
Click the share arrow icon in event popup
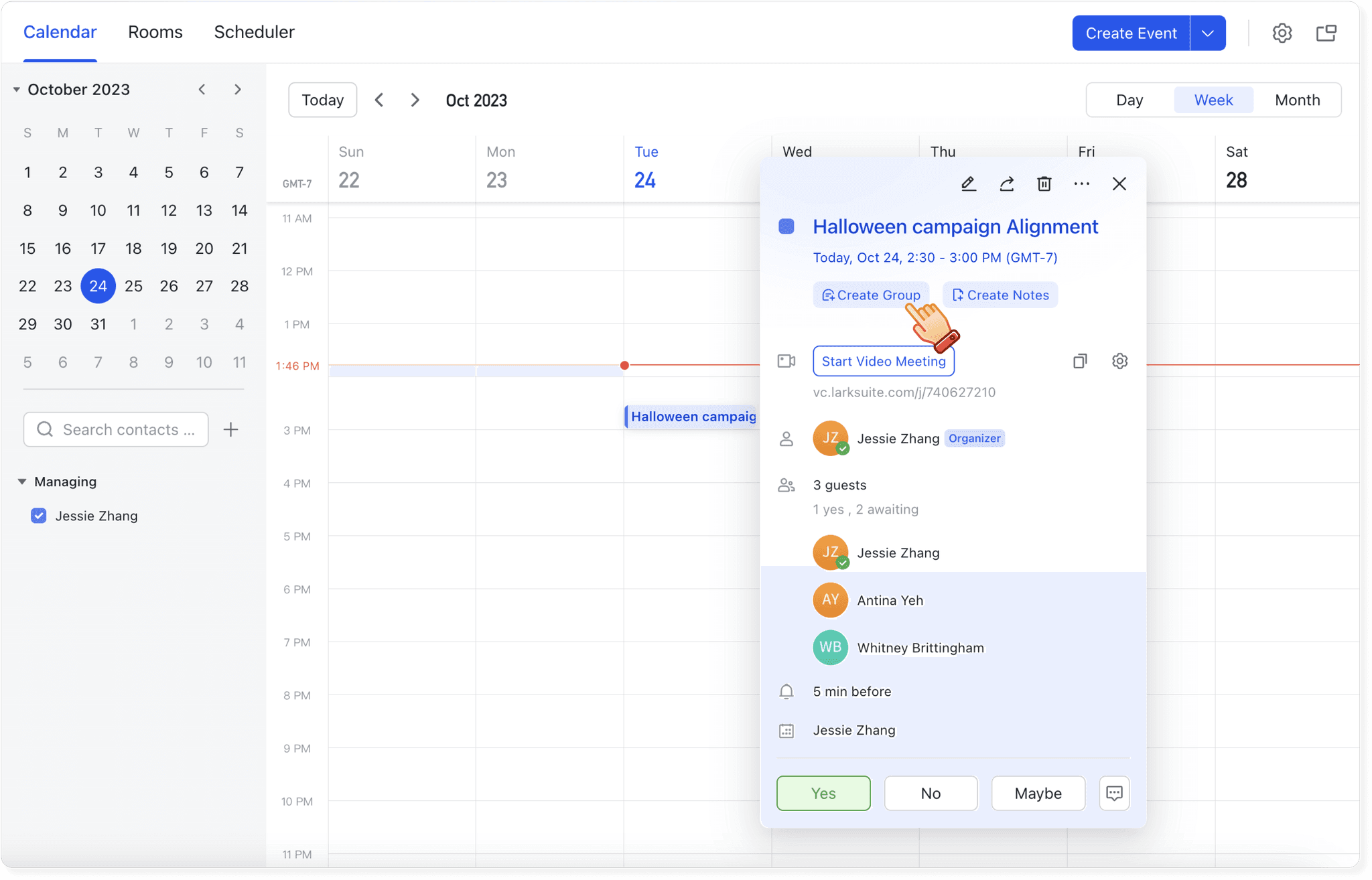[1006, 184]
